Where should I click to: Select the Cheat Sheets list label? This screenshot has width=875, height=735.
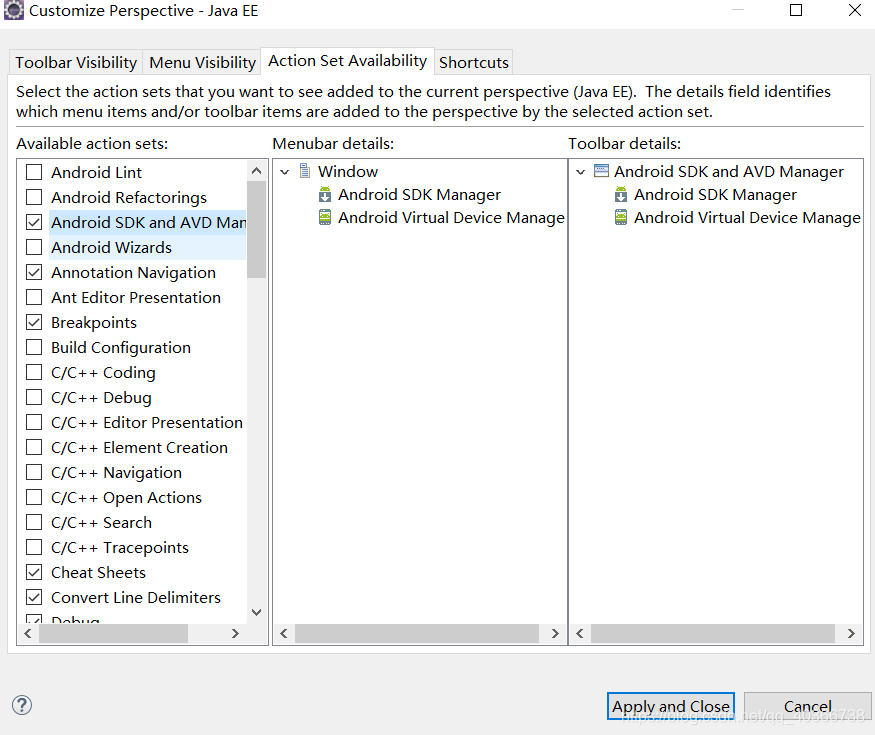click(98, 573)
